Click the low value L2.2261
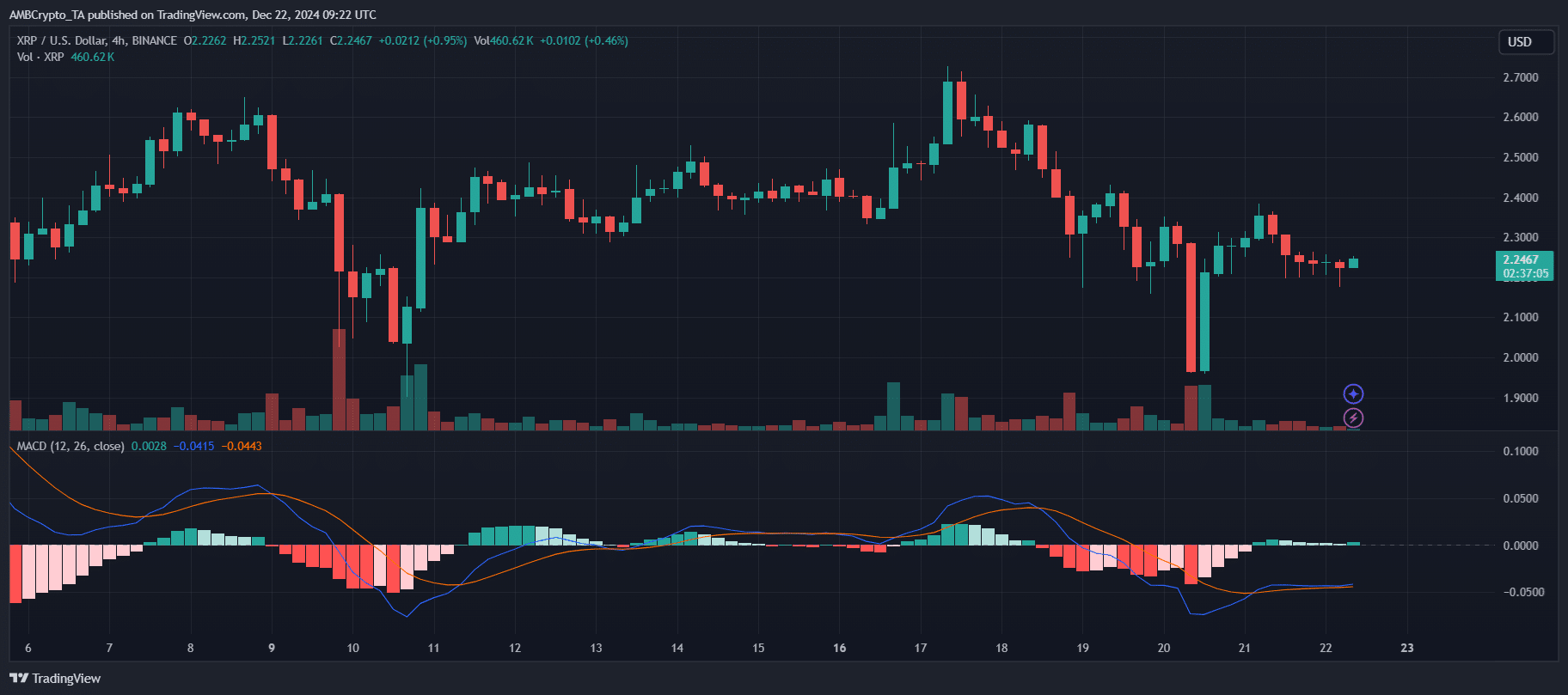Image resolution: width=1568 pixels, height=695 pixels. [x=303, y=40]
